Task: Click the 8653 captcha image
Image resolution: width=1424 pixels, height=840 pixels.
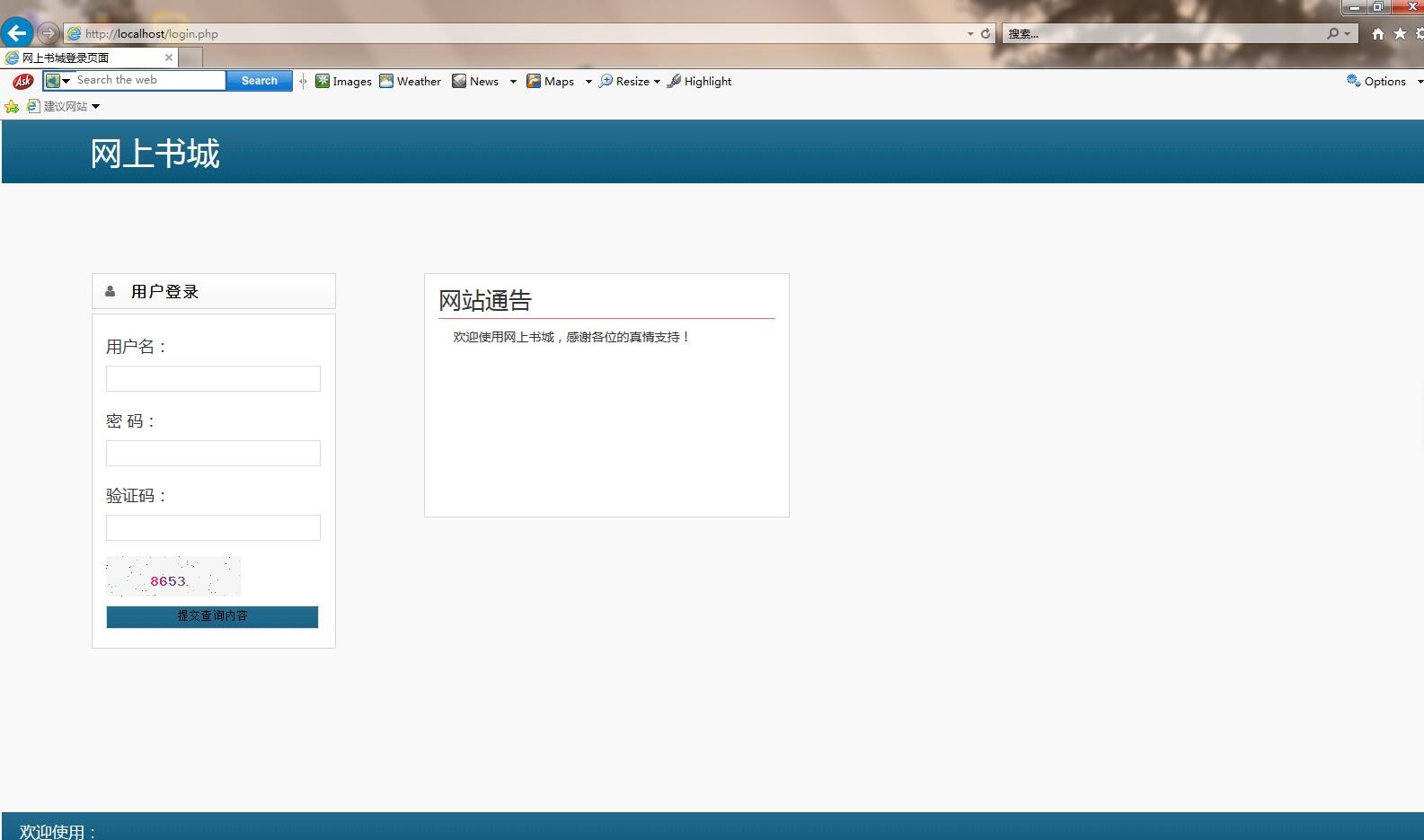Action: tap(172, 577)
